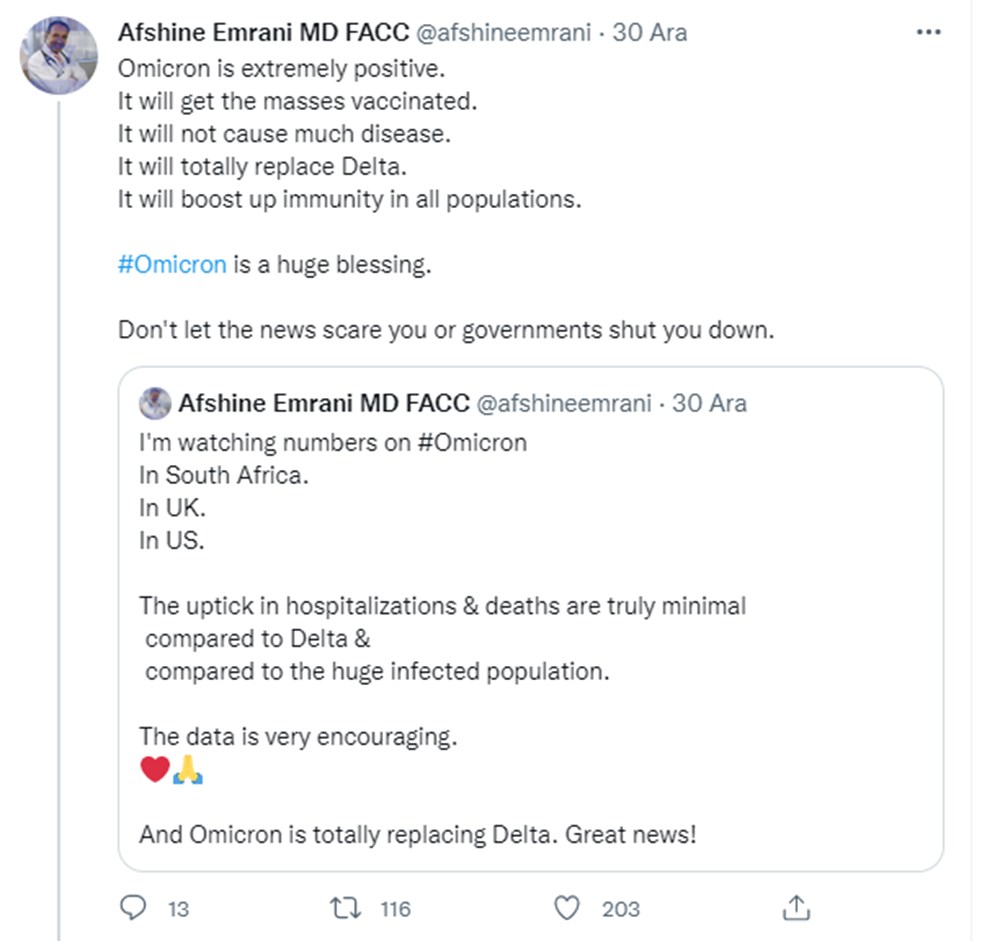Open the main tweet author profile picture
Screen dimensions: 1000x941
[x=60, y=55]
